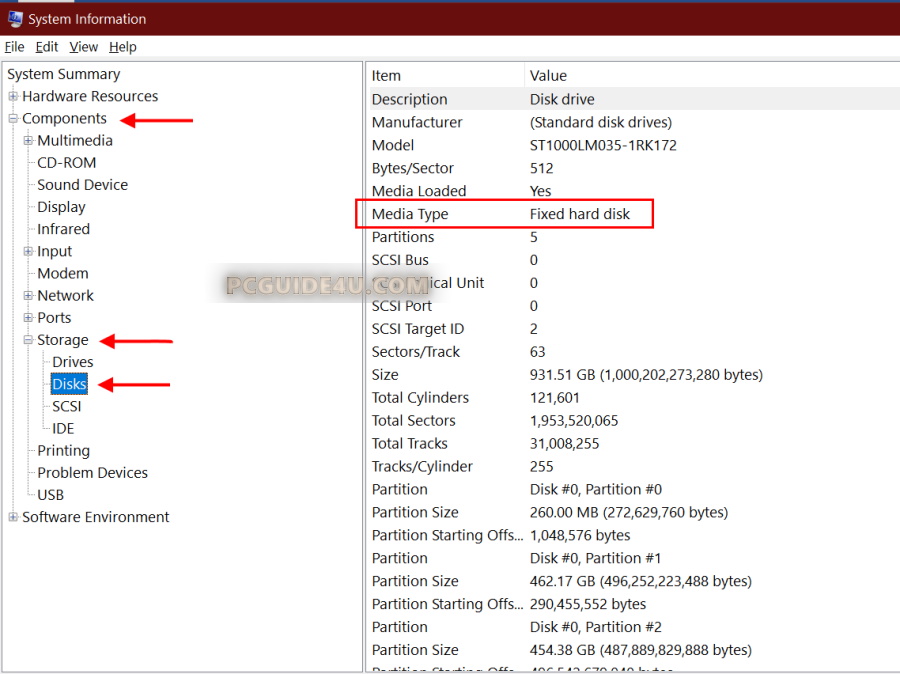This screenshot has height=674, width=900.
Task: Collapse the Storage tree node
Action: pyautogui.click(x=28, y=340)
